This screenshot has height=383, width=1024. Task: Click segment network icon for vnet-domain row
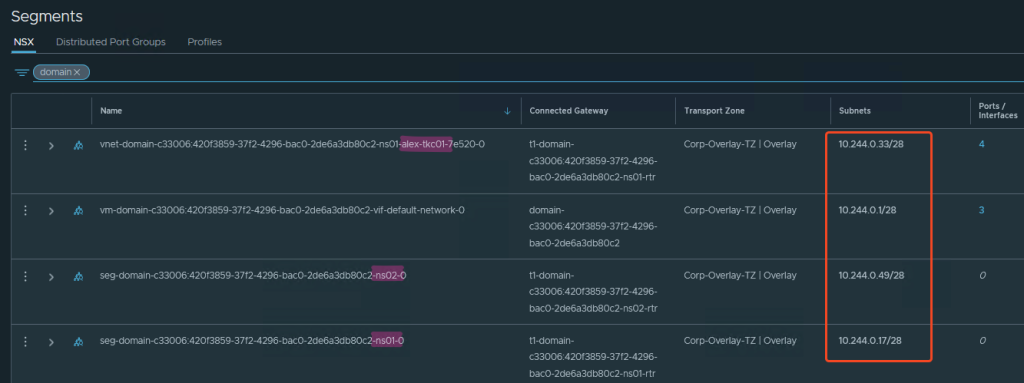click(x=78, y=145)
